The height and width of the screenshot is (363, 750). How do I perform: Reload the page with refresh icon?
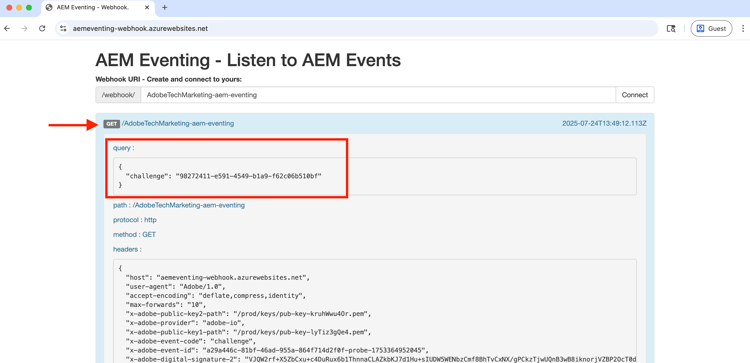point(42,29)
